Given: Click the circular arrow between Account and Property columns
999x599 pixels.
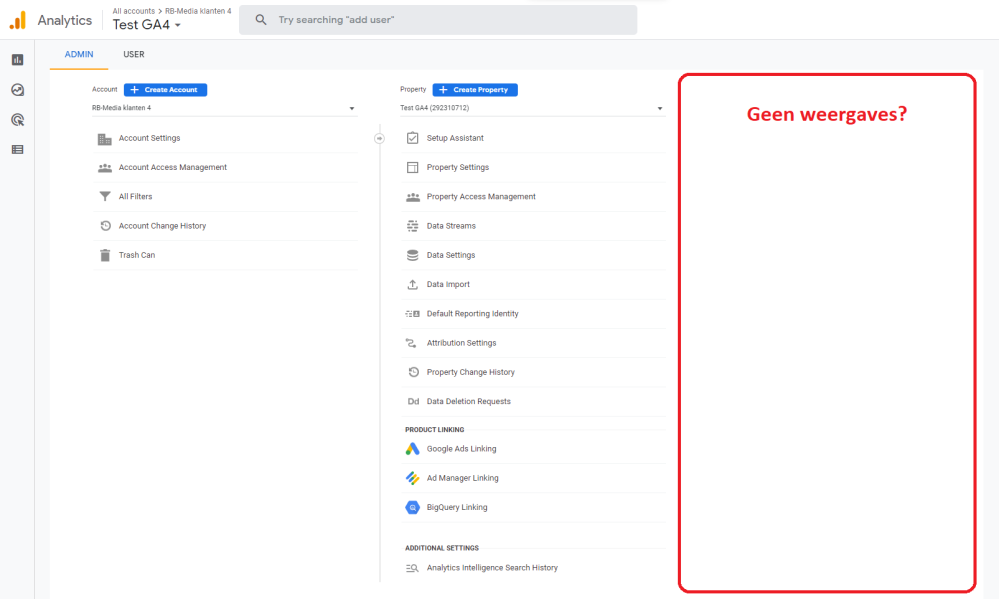Looking at the screenshot, I should pos(379,138).
